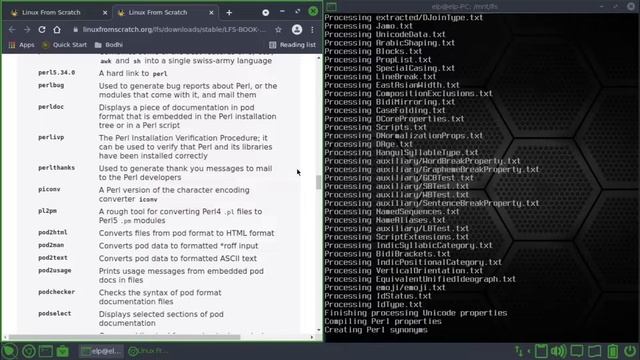
Task: Open the Bodhi main menu on the shelf
Action: tap(9, 351)
